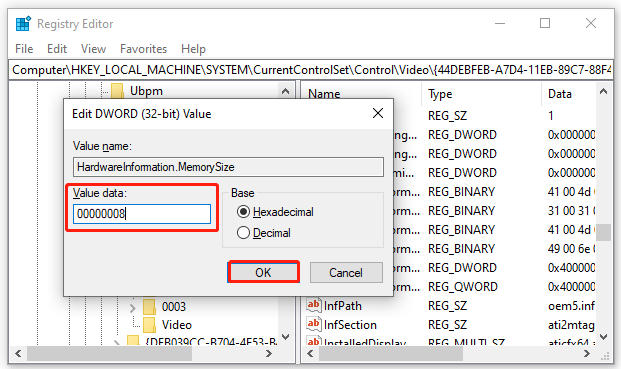The height and width of the screenshot is (369, 621).
Task: Click the REG_SZ type with data 1
Action: (448, 116)
